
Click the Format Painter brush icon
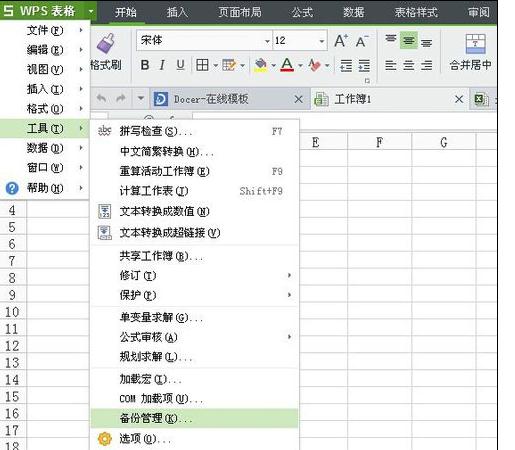(x=106, y=43)
